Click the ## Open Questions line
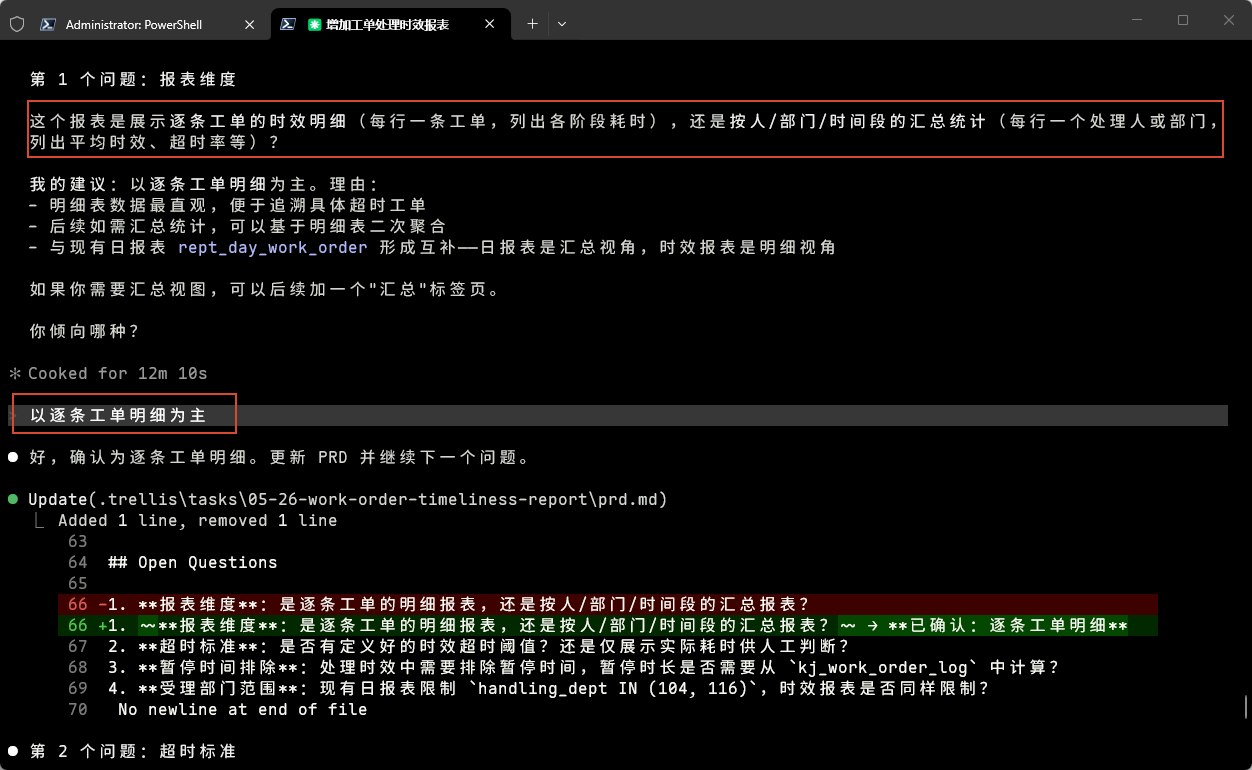The height and width of the screenshot is (770, 1252). click(192, 562)
